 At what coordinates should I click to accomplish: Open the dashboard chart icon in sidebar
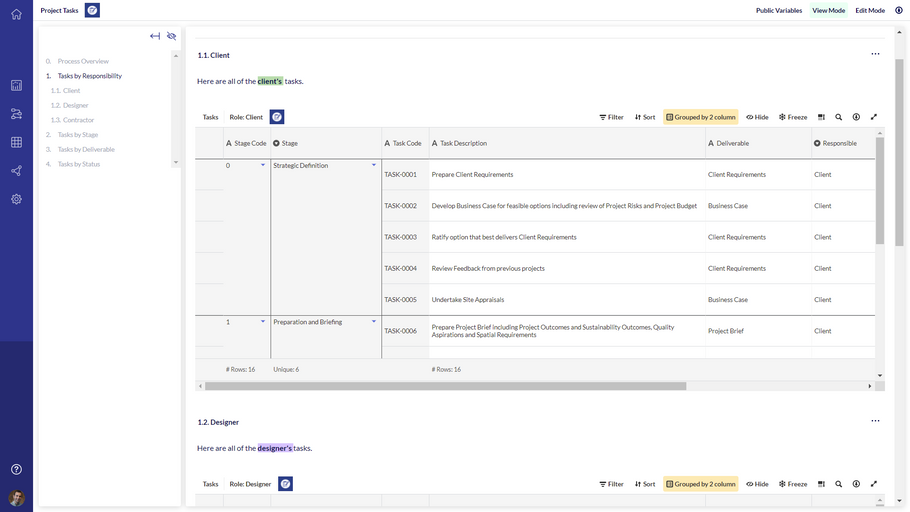click(x=16, y=86)
